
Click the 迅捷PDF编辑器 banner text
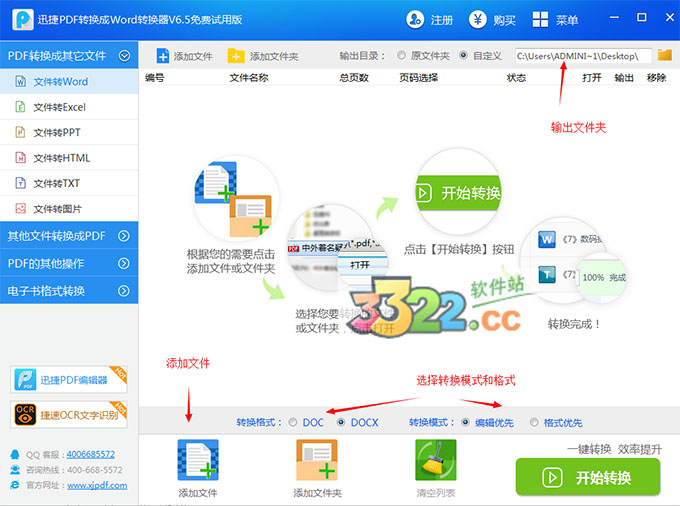[x=74, y=380]
